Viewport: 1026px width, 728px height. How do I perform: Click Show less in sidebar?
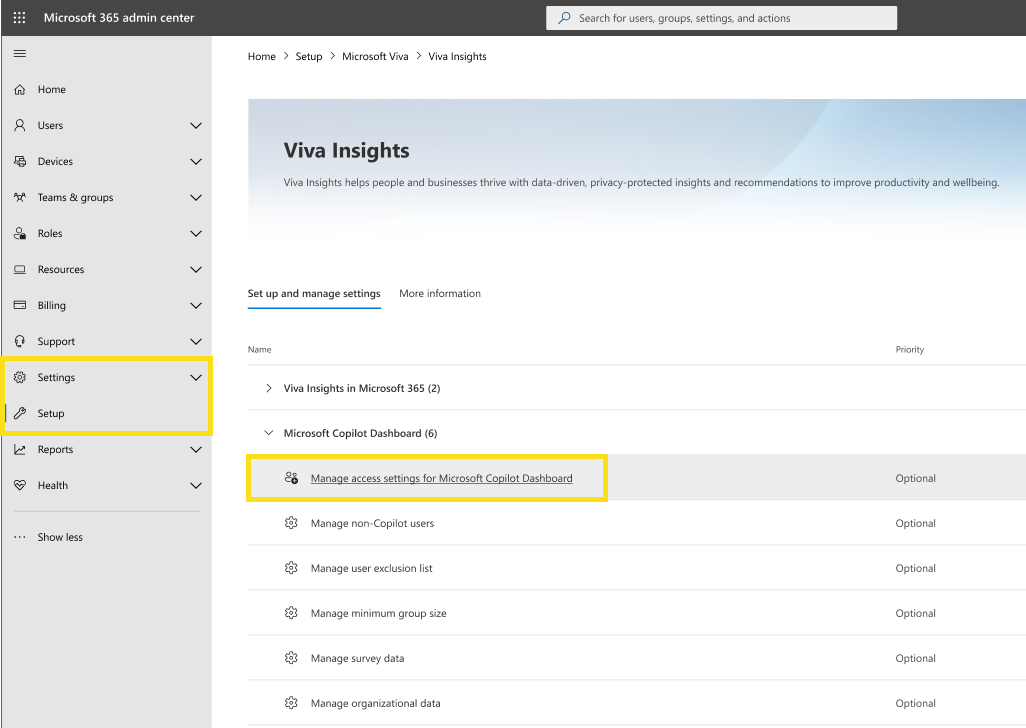coord(60,537)
